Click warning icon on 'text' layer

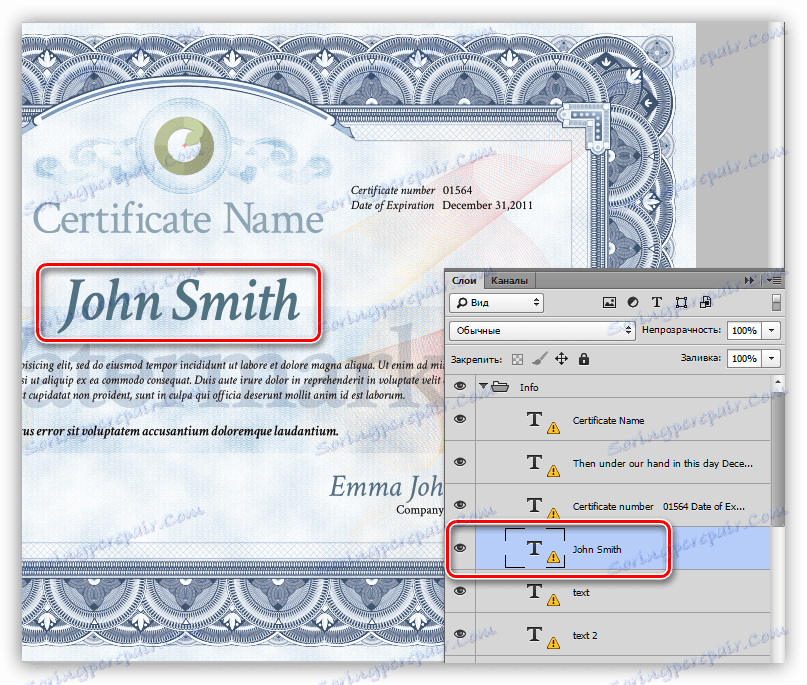point(553,600)
